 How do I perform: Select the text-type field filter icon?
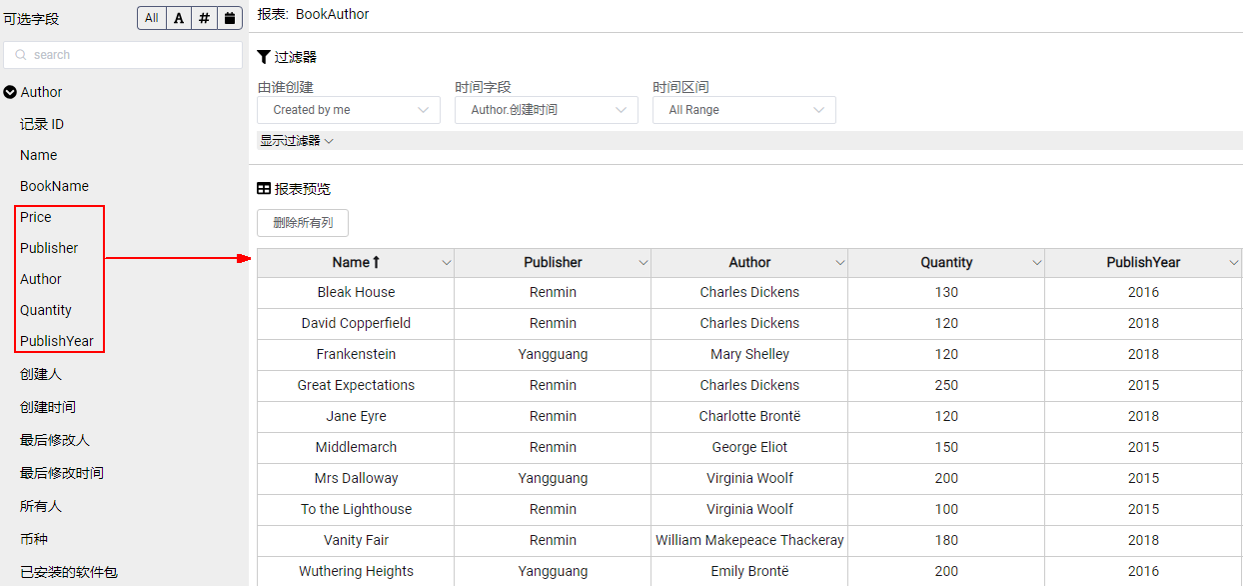pyautogui.click(x=179, y=18)
